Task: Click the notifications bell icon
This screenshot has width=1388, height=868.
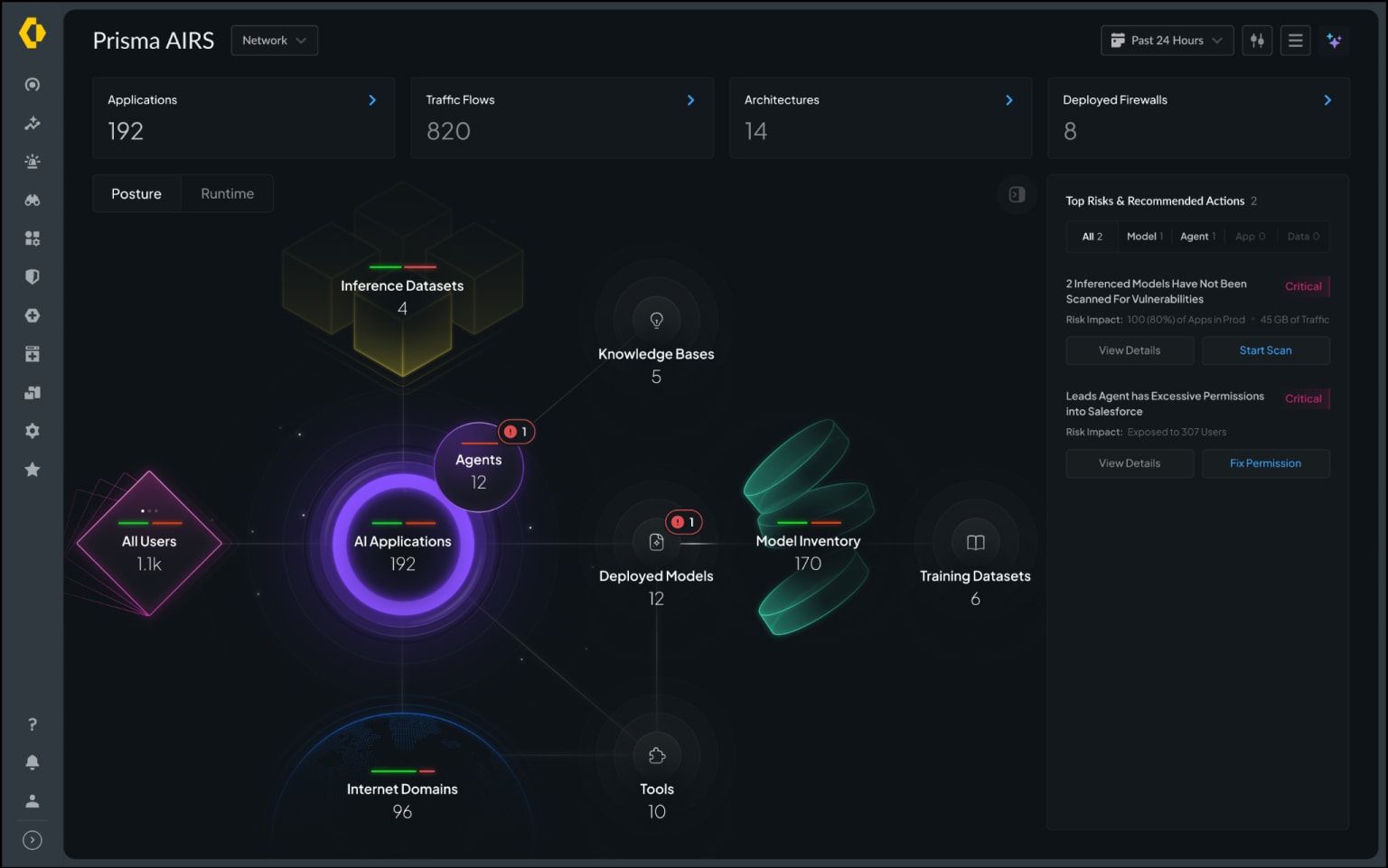Action: pyautogui.click(x=33, y=762)
